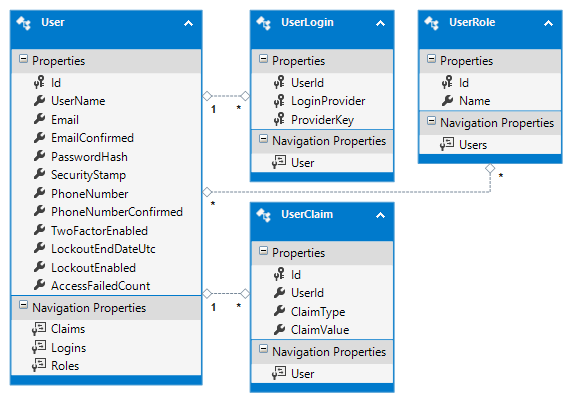
Task: Collapse the UserRole entity using the chevron
Action: pyautogui.click(x=548, y=24)
